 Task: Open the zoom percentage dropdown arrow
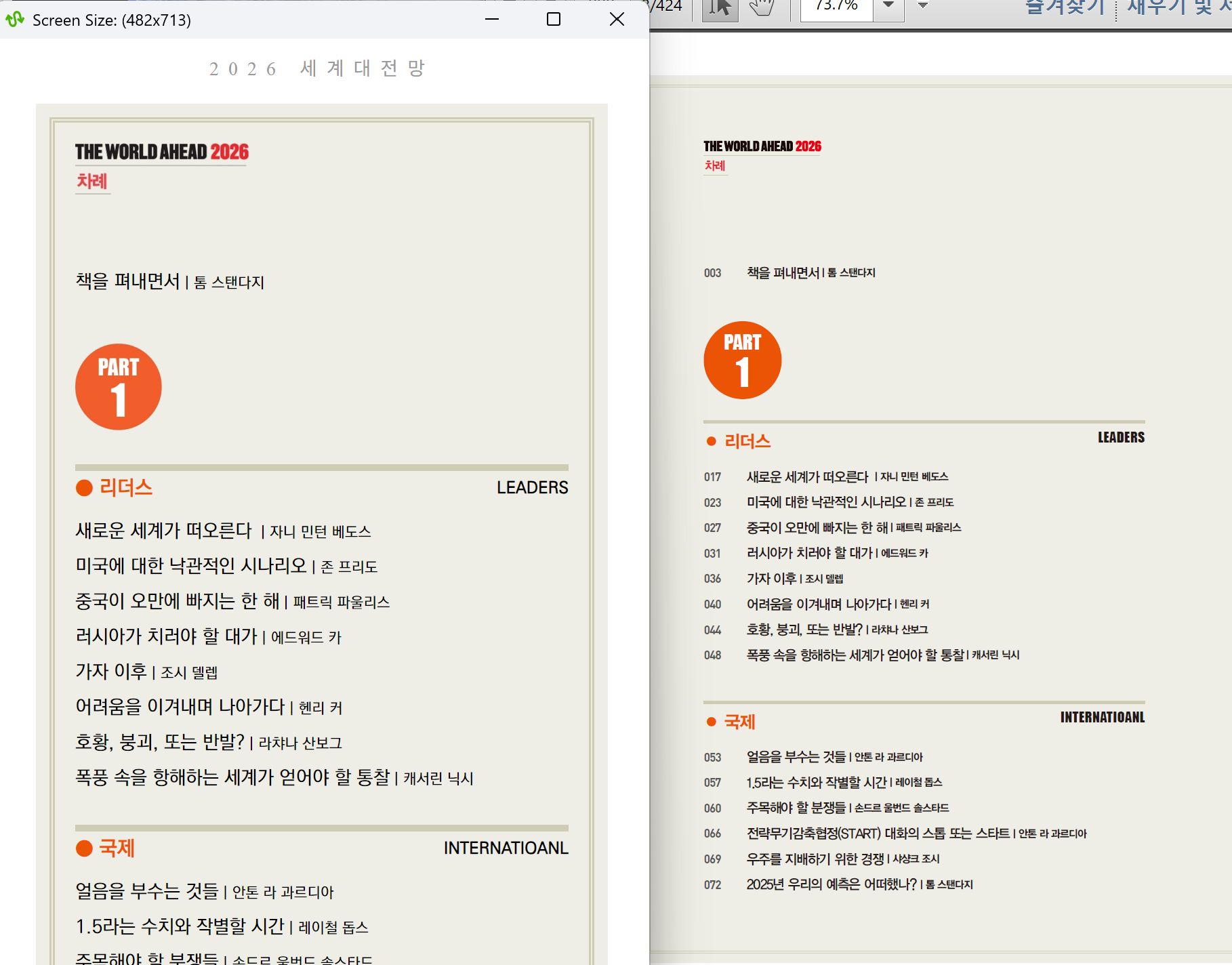click(x=888, y=7)
